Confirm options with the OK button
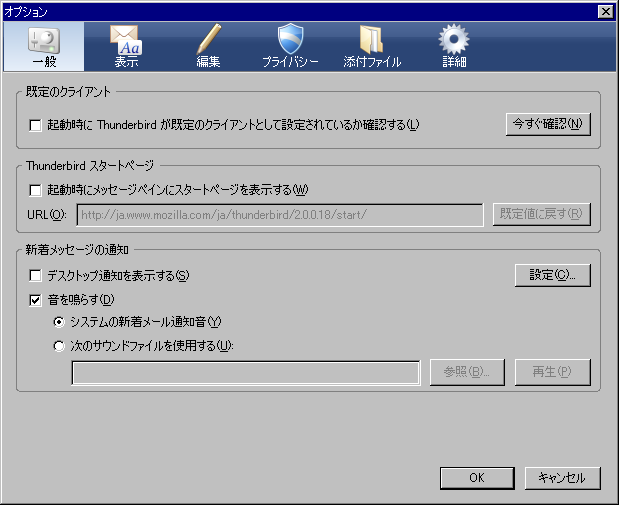619x505 pixels. point(477,478)
